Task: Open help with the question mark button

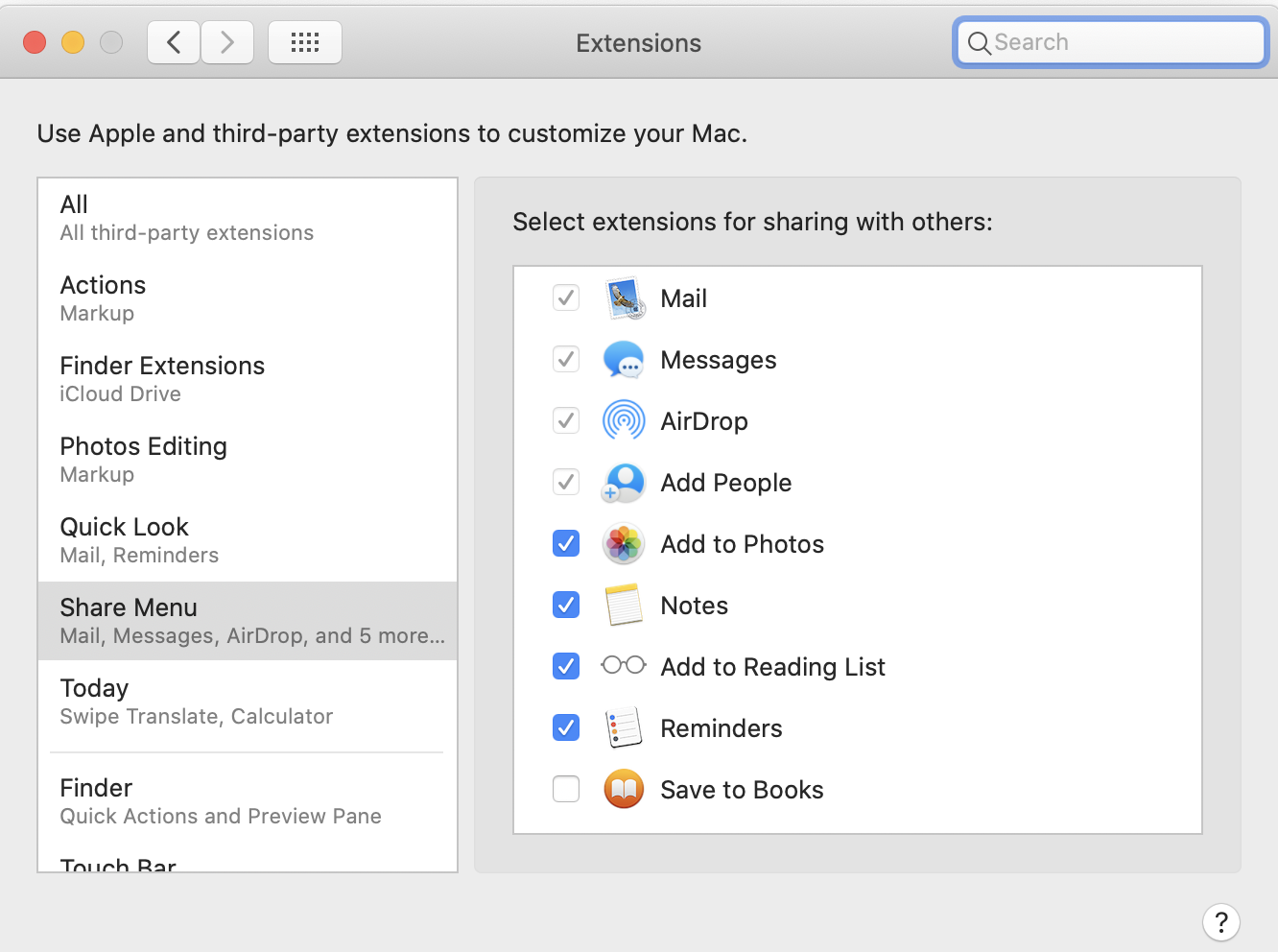Action: (1221, 922)
